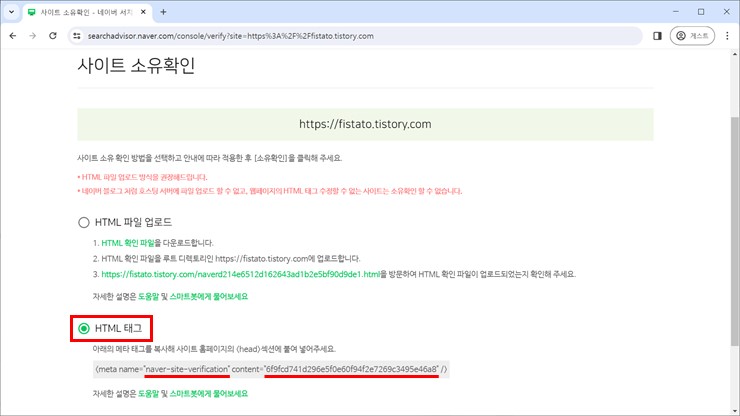Click the naver-site-verification meta tag code

pos(271,369)
